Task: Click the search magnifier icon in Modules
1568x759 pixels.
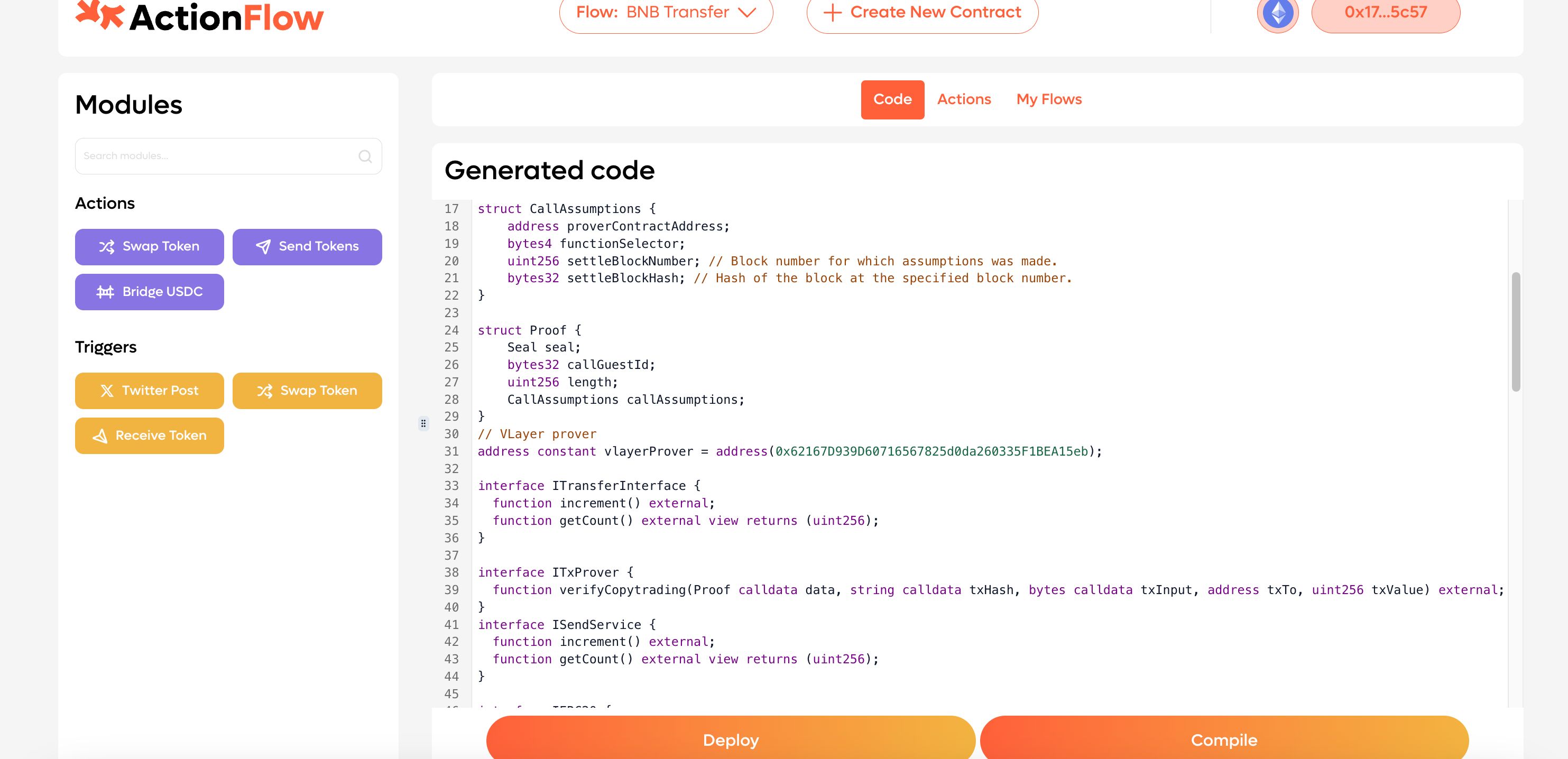Action: 365,156
